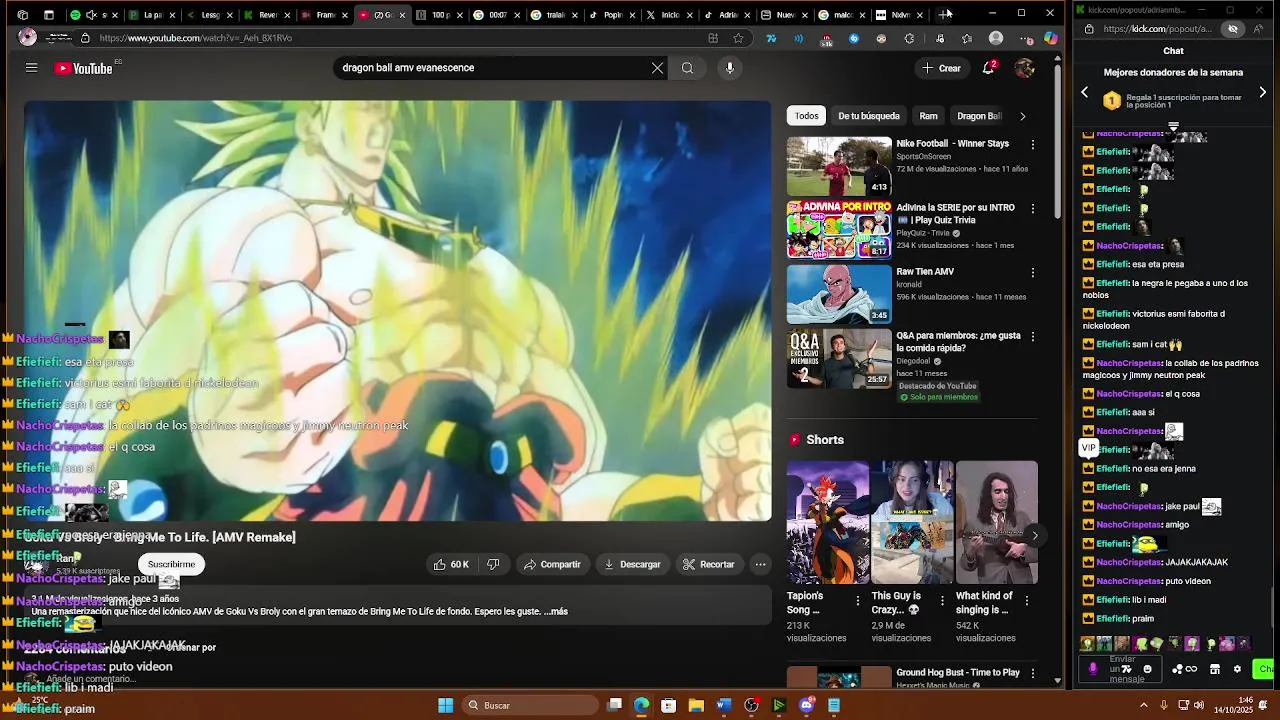Screen dimensions: 1280x720
Task: Mute tab via speaker icon in tab strip
Action: 91,15
